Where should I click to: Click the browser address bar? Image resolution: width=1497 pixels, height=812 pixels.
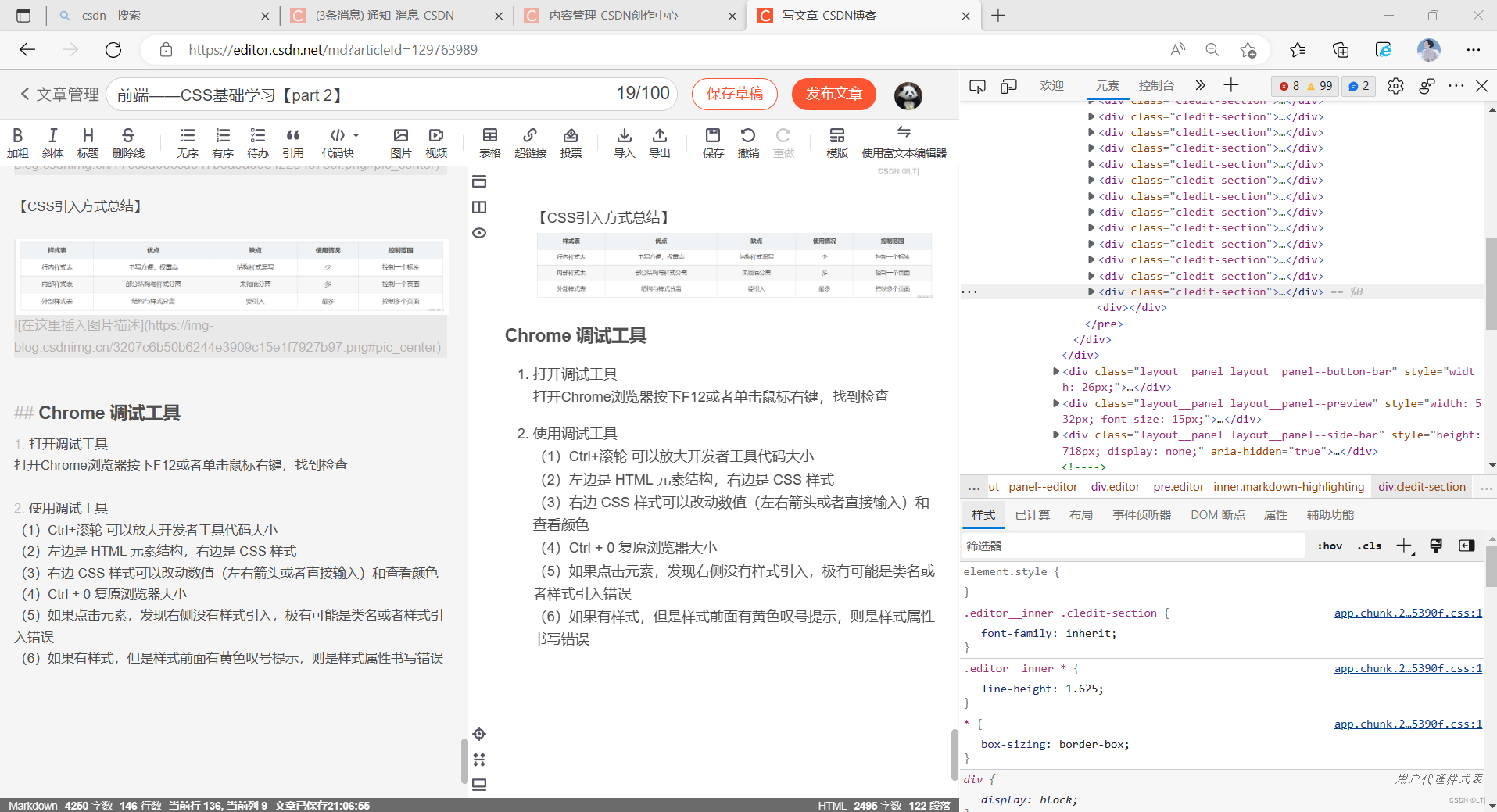click(x=664, y=50)
